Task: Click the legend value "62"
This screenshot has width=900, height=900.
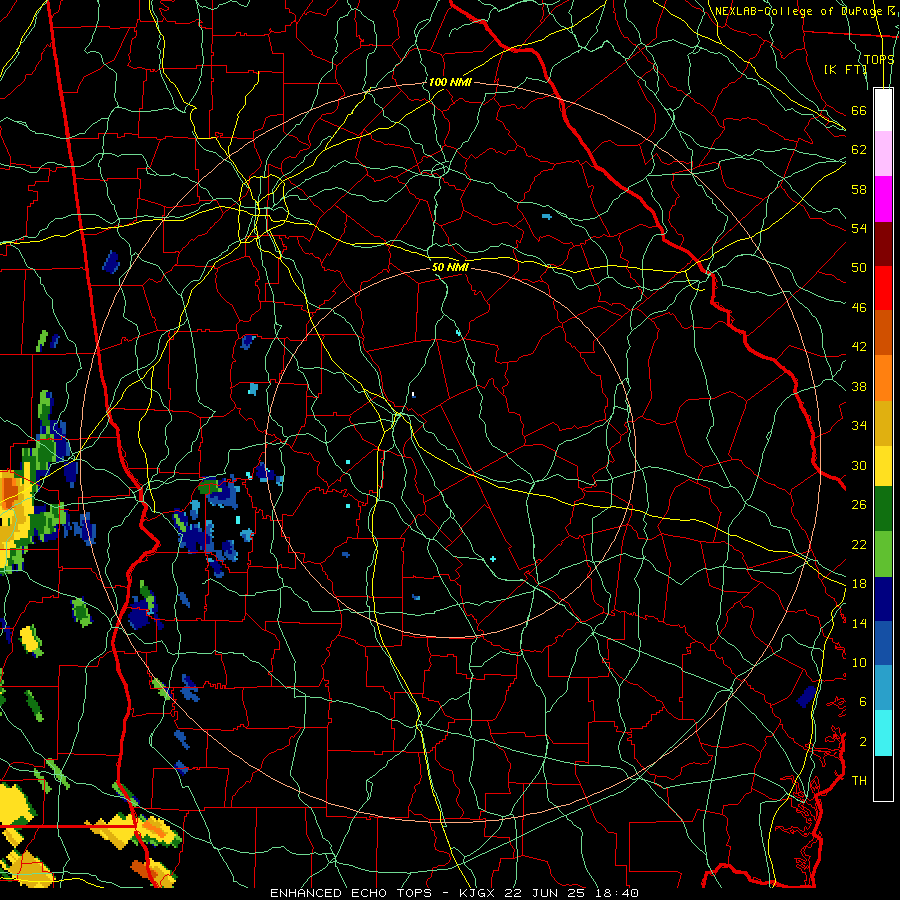Action: [x=859, y=150]
